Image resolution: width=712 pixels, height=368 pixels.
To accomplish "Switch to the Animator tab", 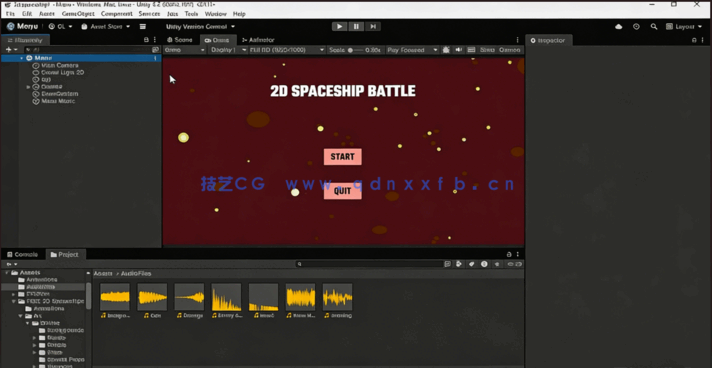I will (258, 40).
